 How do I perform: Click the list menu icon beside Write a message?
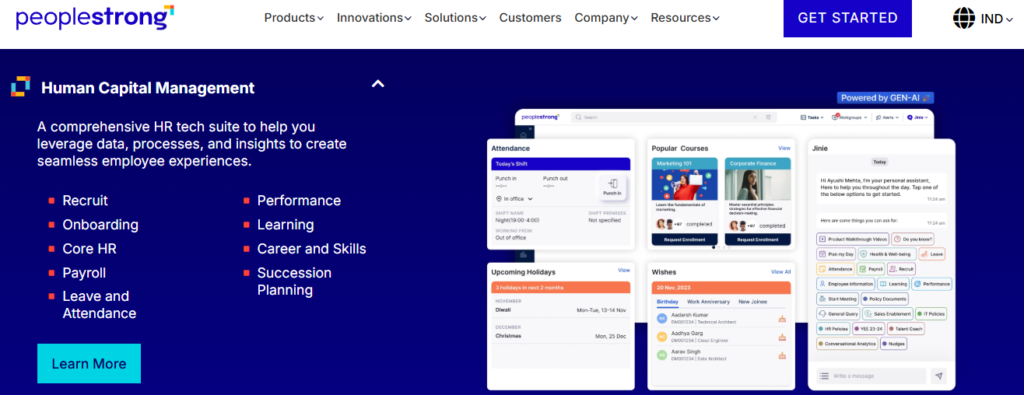(x=824, y=376)
